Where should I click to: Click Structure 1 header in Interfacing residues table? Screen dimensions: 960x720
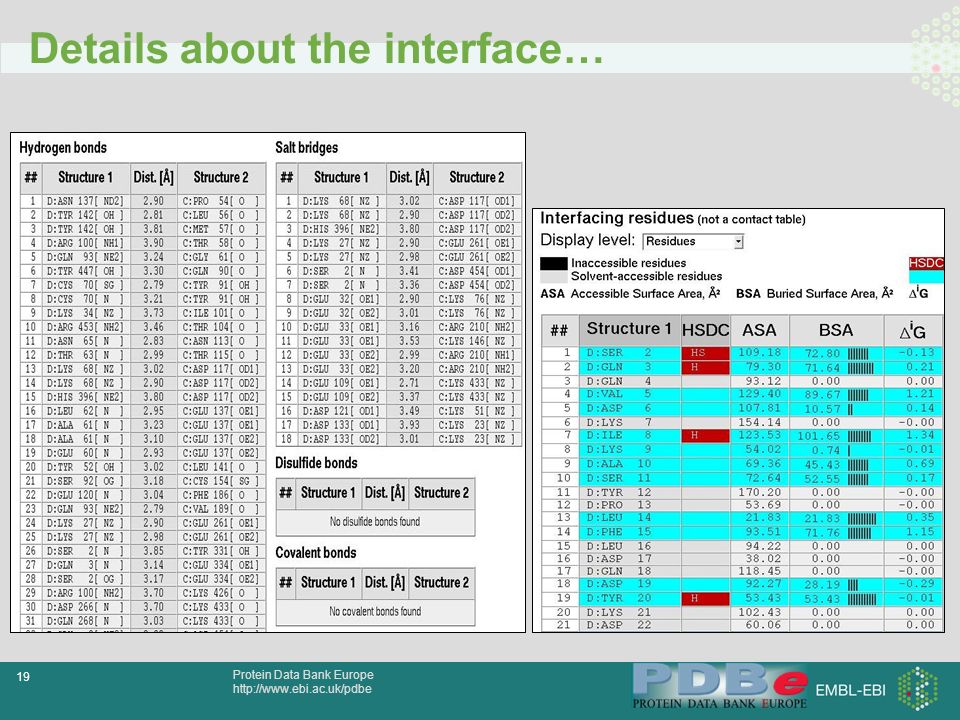[629, 329]
